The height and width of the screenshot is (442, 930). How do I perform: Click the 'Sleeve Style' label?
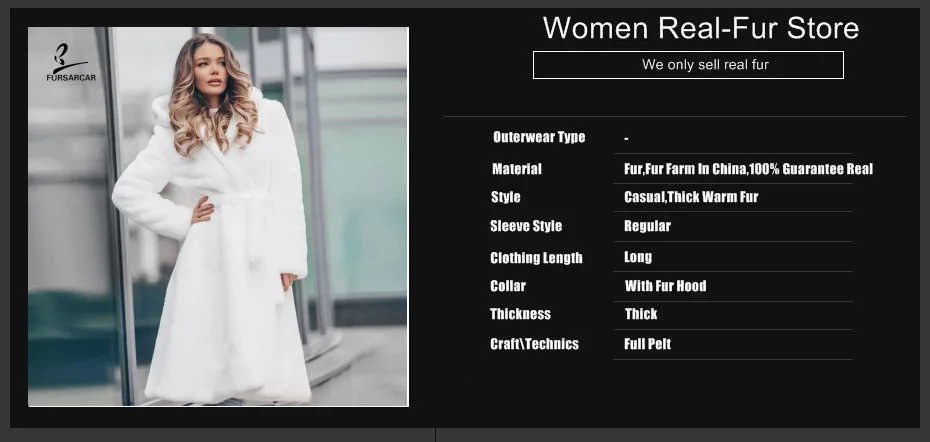[x=526, y=226]
